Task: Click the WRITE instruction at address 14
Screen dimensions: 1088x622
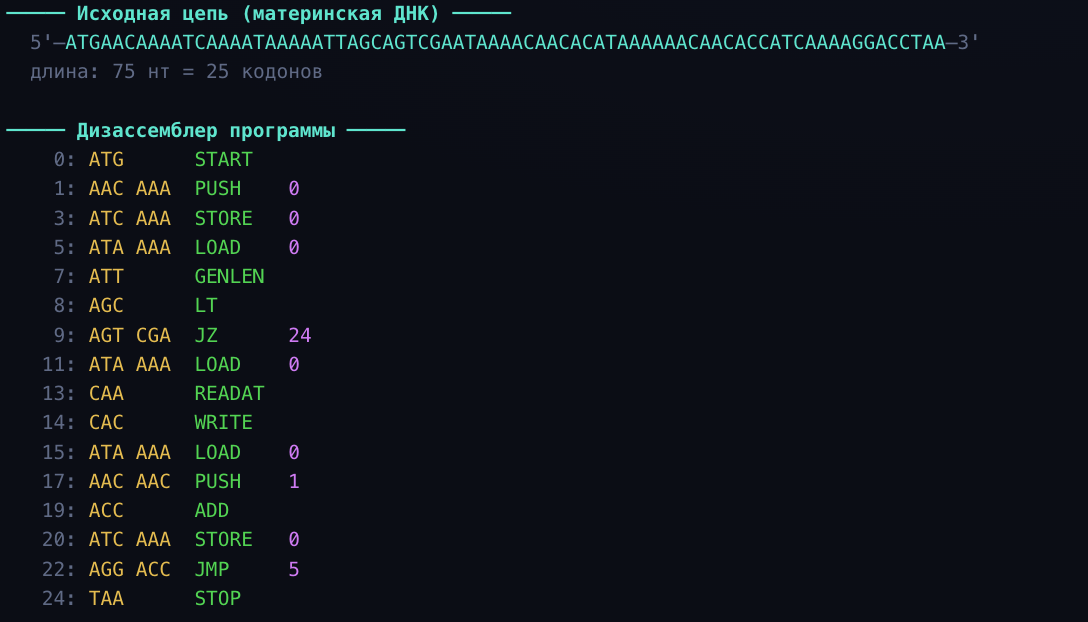Action: click(x=223, y=423)
